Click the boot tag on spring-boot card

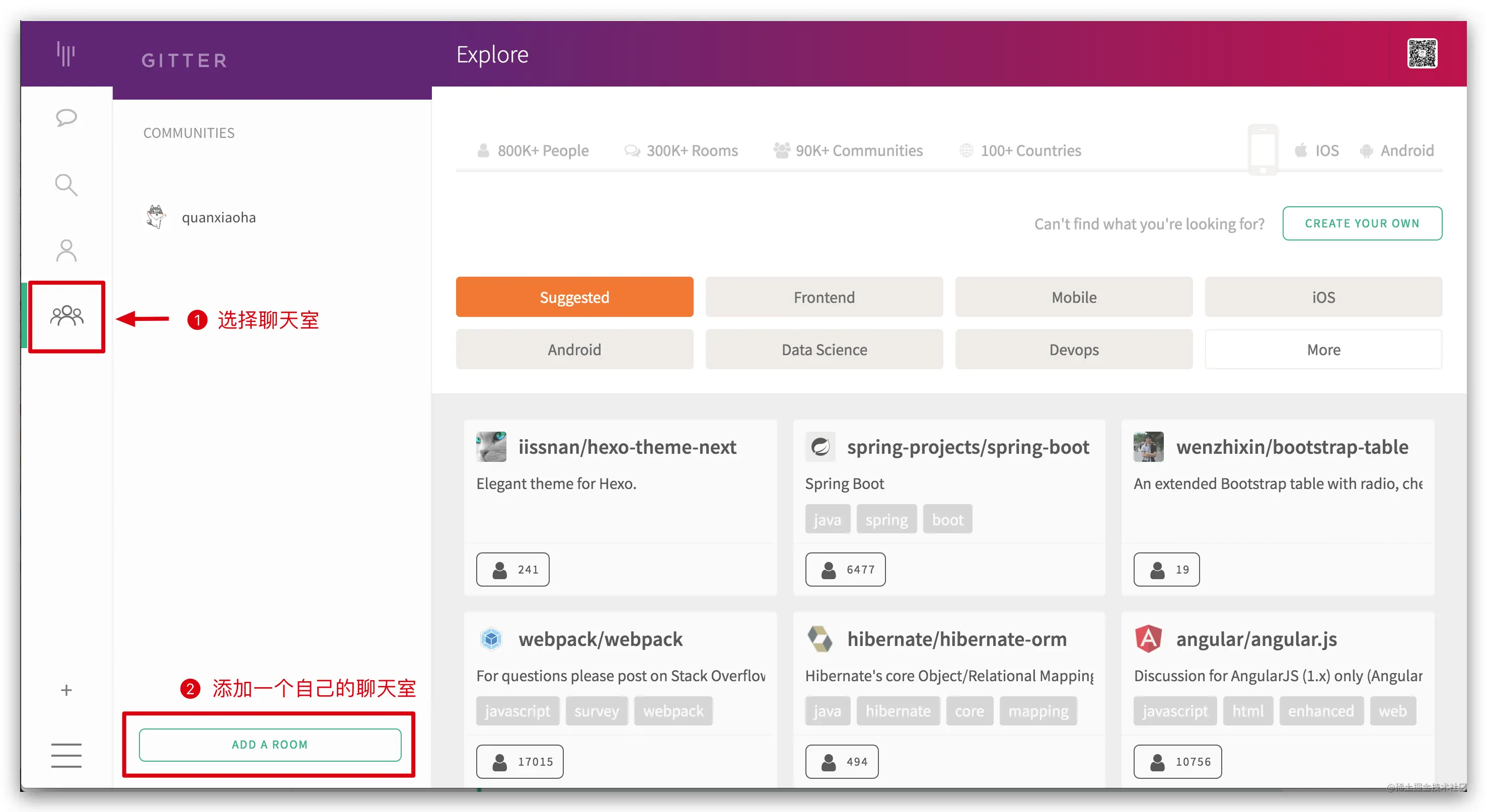pos(948,519)
